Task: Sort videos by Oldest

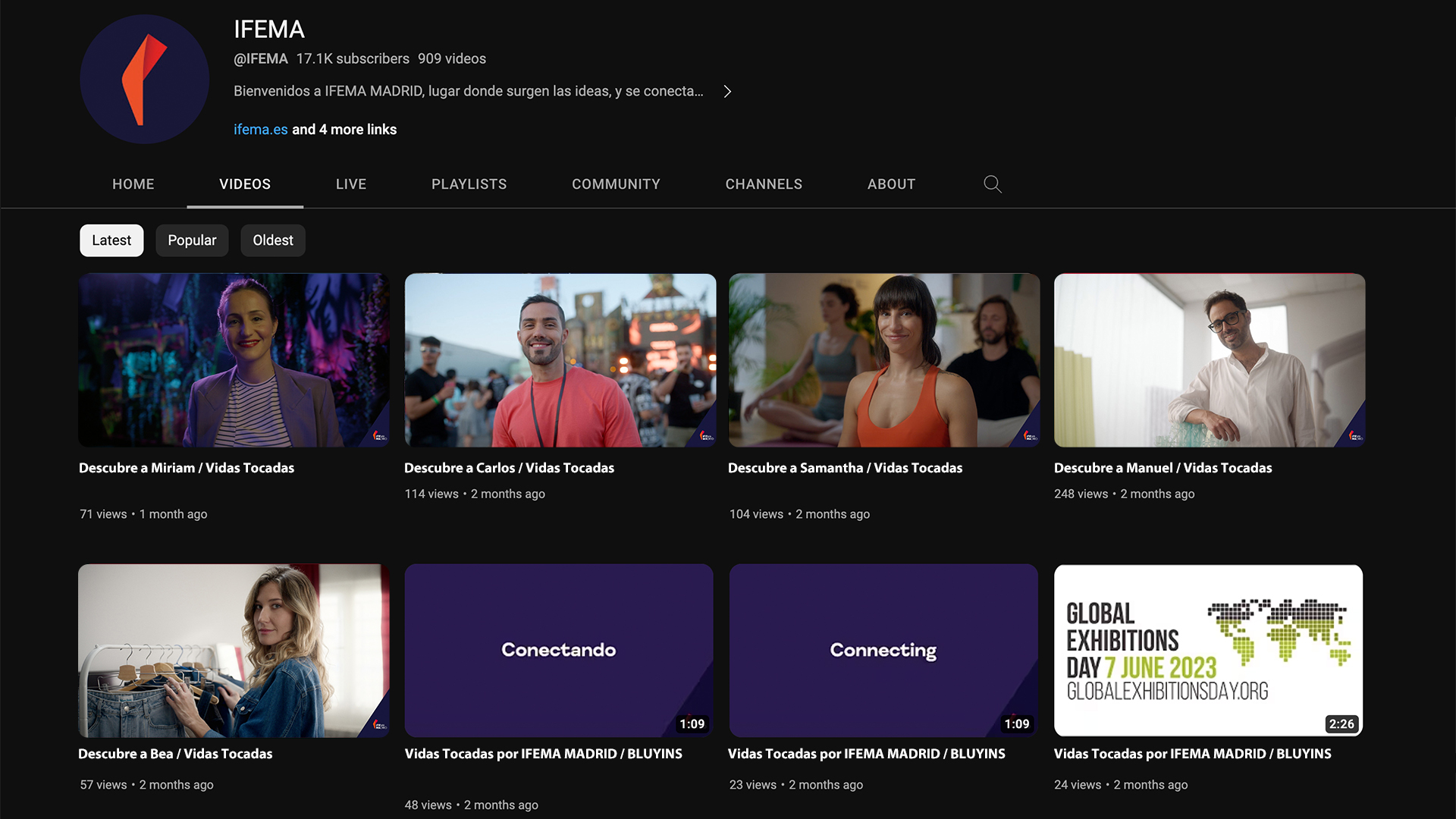Action: tap(273, 240)
